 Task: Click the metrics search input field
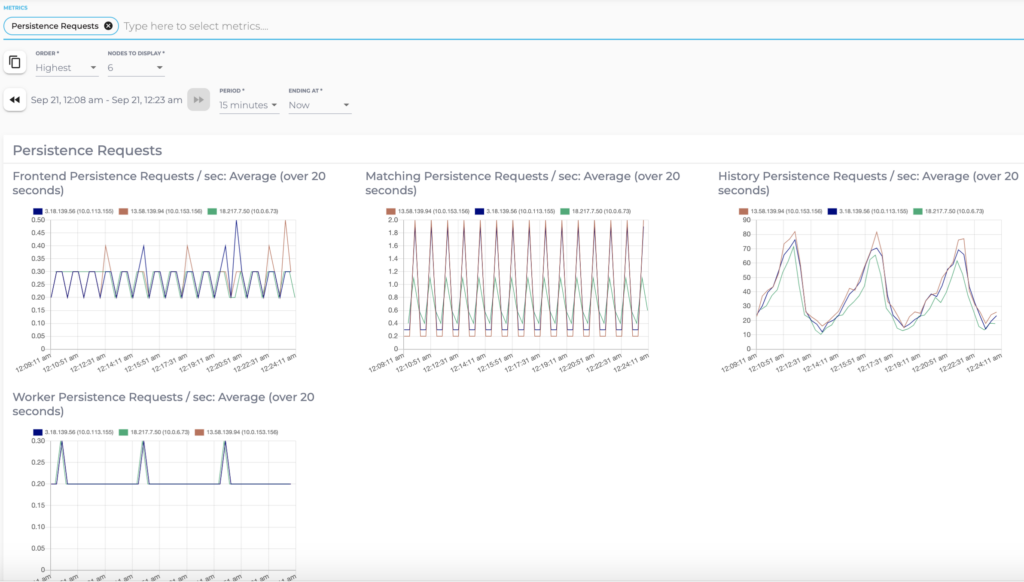pyautogui.click(x=250, y=26)
